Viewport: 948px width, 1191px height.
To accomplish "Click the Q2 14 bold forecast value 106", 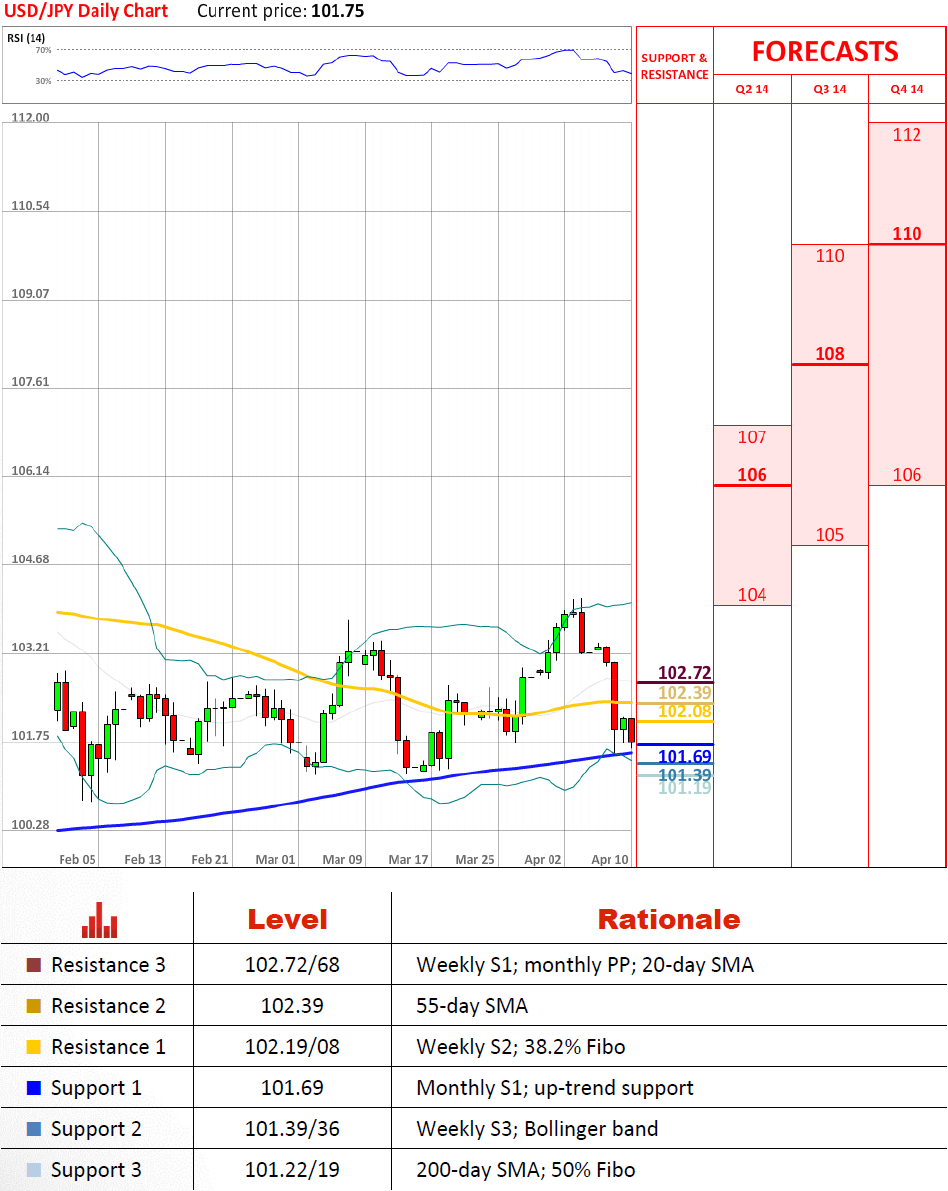I will [x=752, y=475].
